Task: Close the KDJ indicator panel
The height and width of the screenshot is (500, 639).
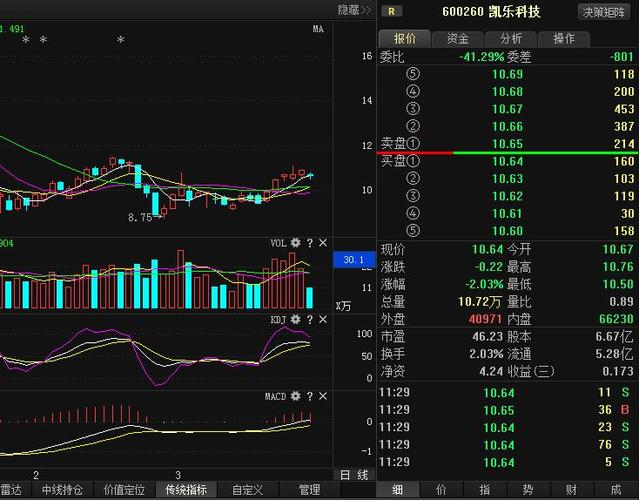Action: click(x=323, y=319)
